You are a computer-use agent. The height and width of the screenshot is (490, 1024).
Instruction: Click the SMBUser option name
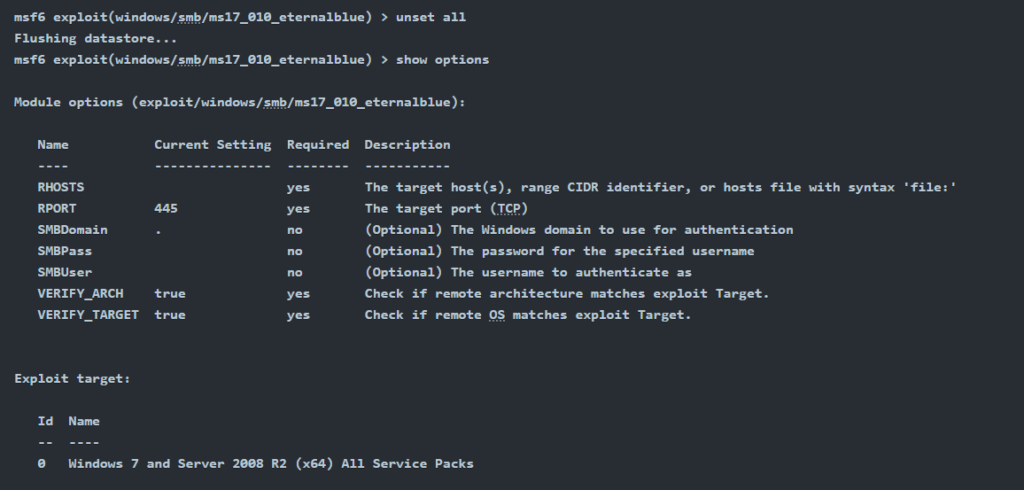(x=65, y=272)
